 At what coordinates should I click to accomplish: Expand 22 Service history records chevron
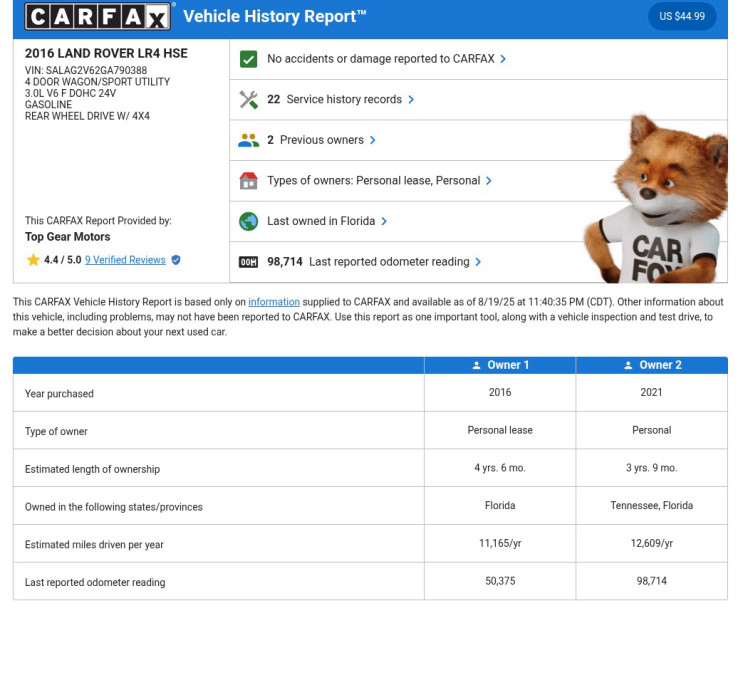(x=411, y=100)
